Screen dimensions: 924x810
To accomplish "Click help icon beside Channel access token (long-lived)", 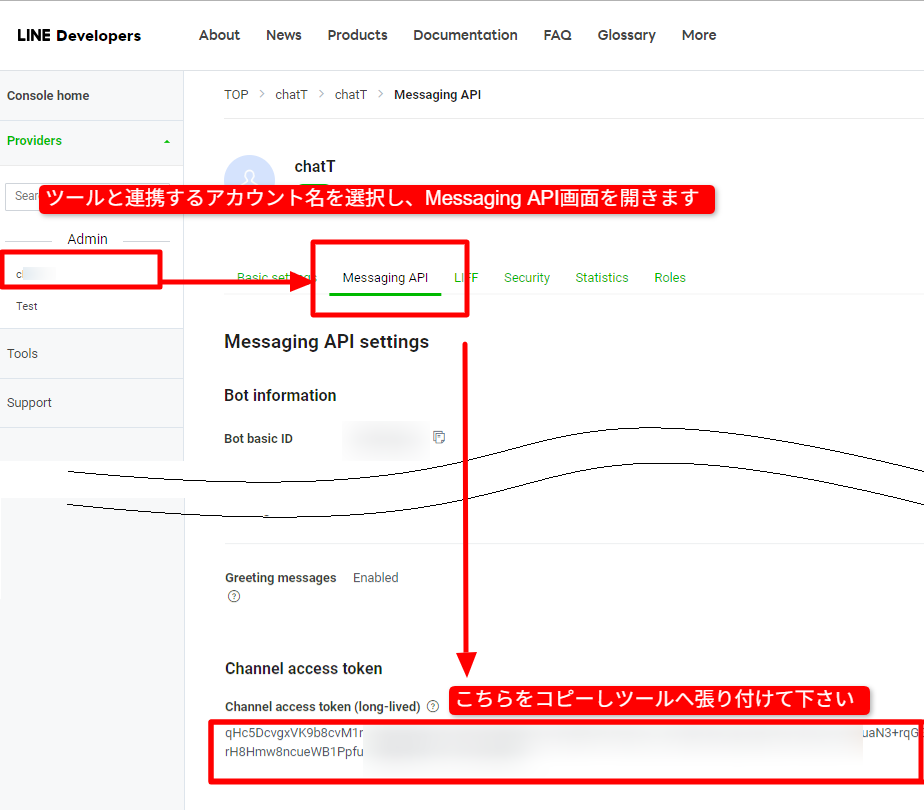I will click(x=433, y=706).
